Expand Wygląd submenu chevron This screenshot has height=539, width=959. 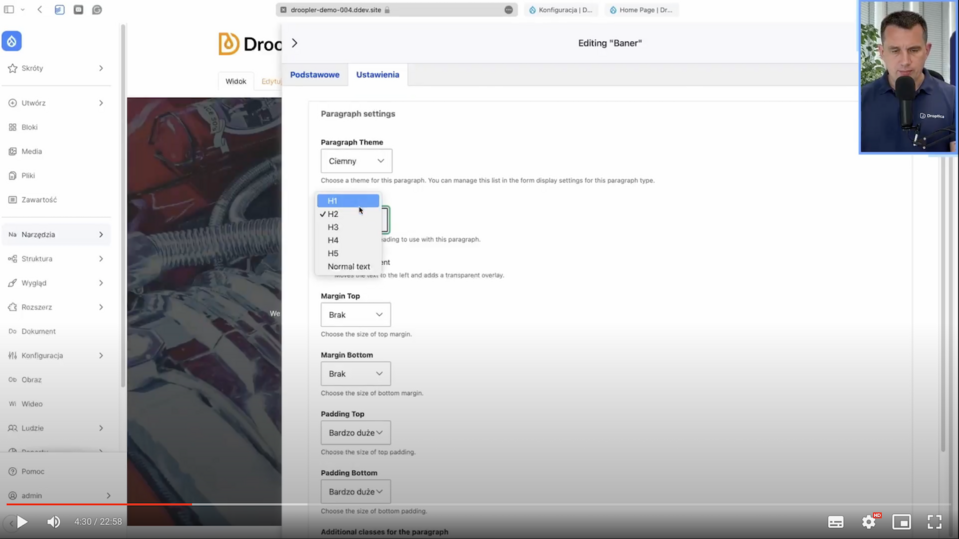tap(101, 283)
